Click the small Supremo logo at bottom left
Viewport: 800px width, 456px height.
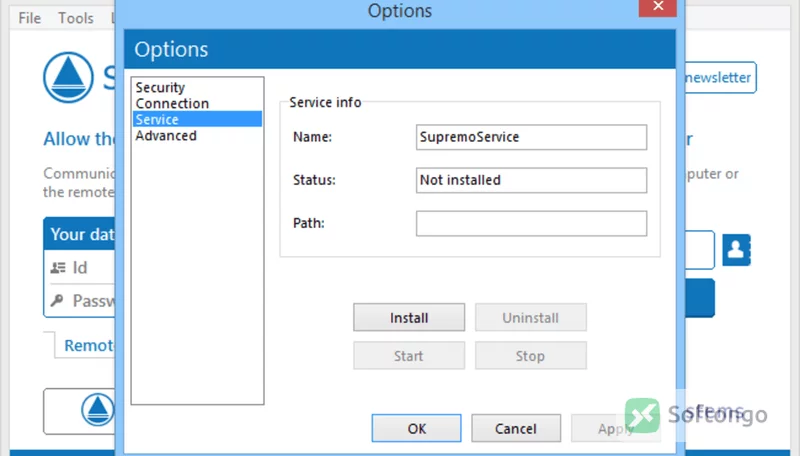pos(97,410)
